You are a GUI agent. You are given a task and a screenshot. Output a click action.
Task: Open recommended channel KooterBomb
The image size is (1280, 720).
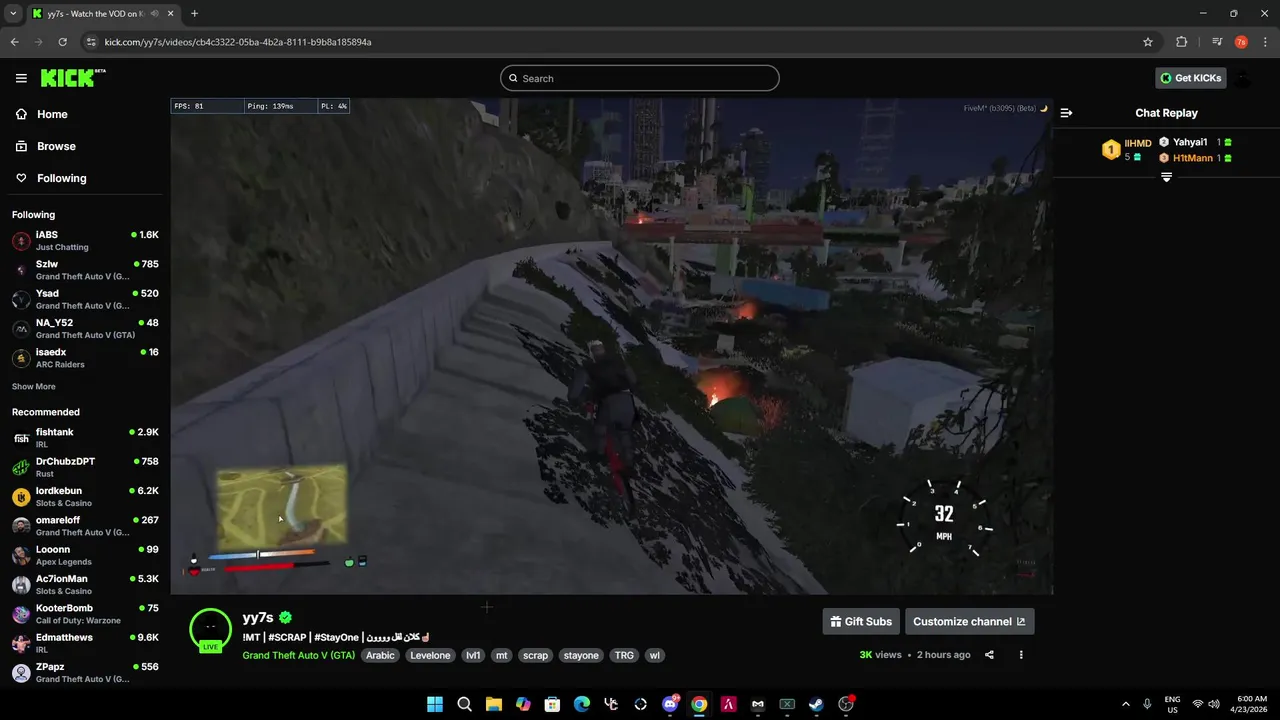85,614
